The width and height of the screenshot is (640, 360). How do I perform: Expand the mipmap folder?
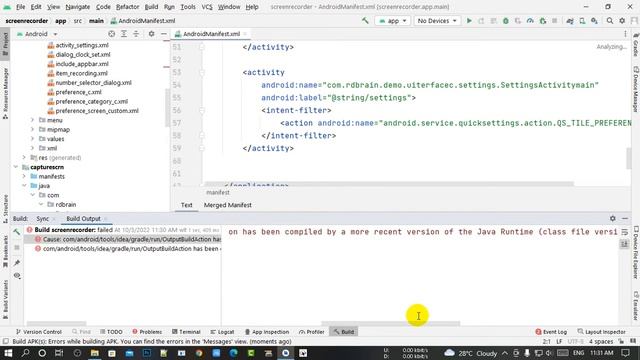point(32,129)
